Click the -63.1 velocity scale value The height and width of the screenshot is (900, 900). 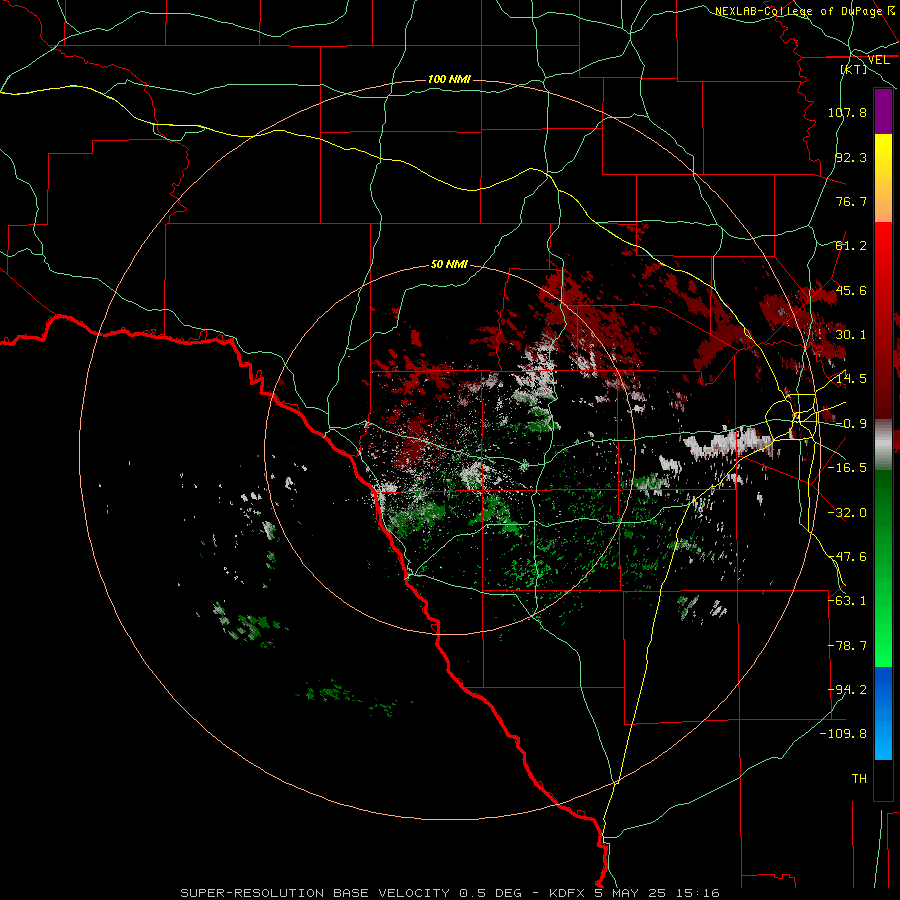(x=847, y=601)
